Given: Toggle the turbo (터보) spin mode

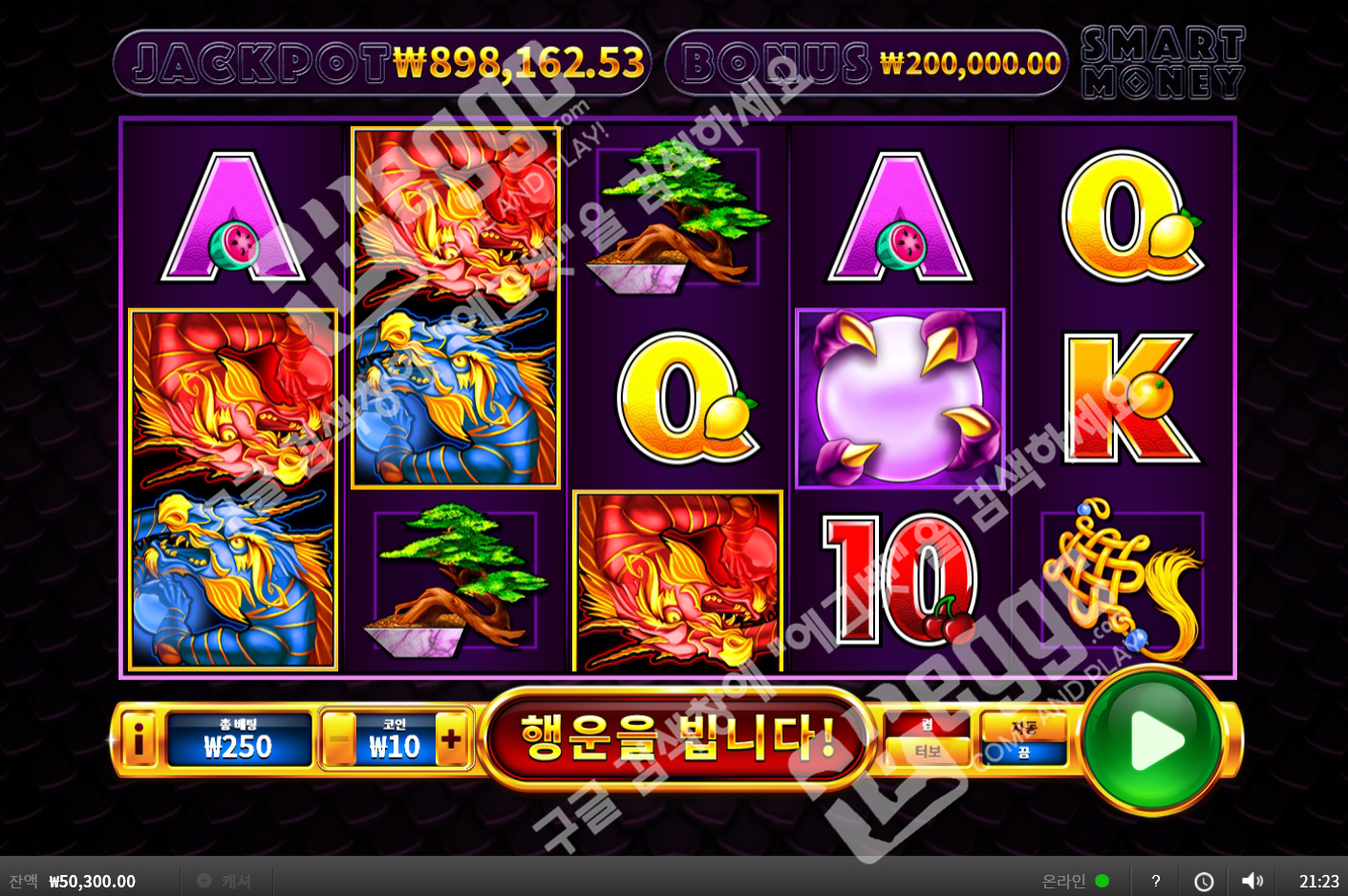Looking at the screenshot, I should [928, 738].
